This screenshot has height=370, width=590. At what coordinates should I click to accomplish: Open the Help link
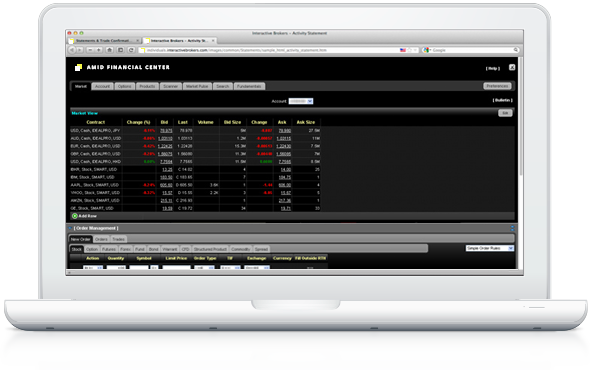tap(493, 69)
